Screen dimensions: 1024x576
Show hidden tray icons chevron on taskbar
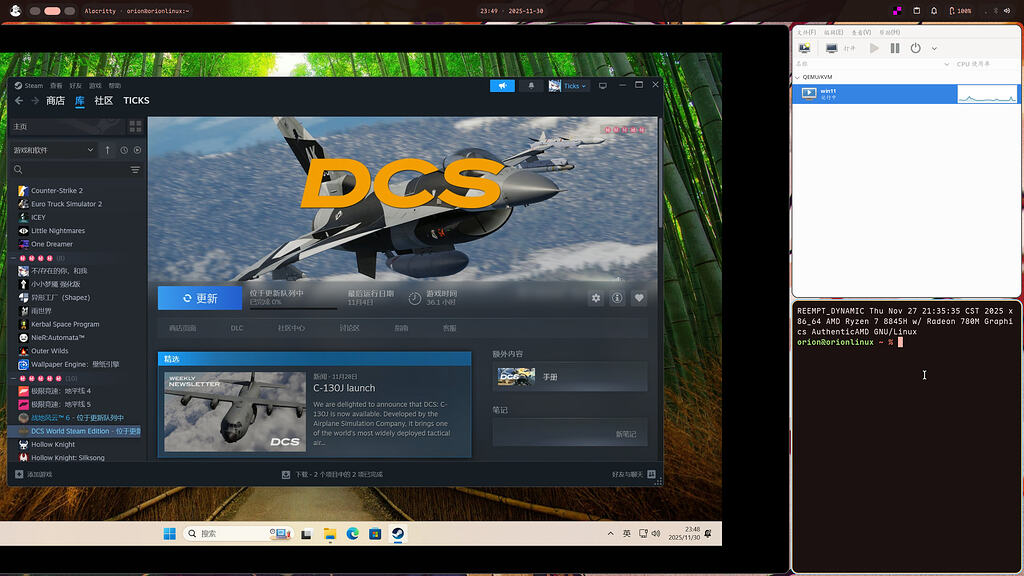[611, 534]
